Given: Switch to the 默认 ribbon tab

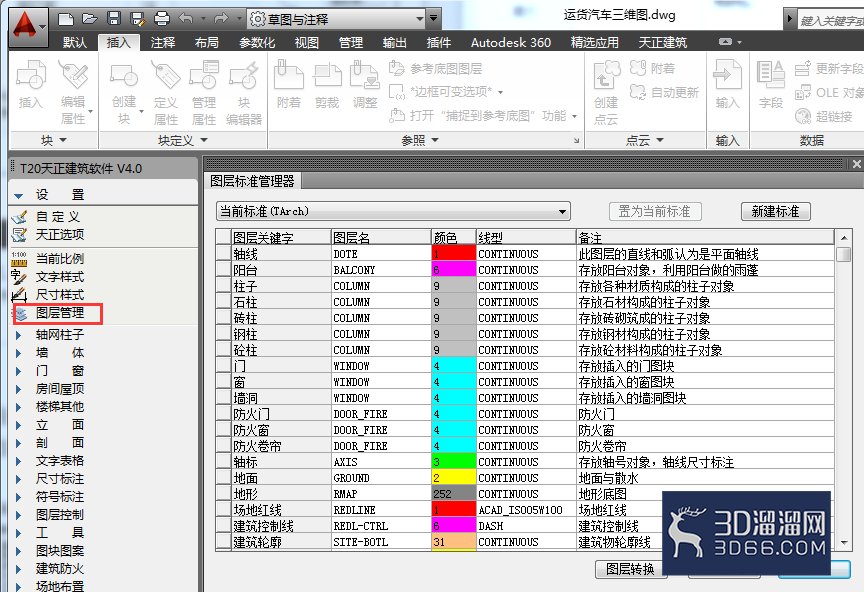Looking at the screenshot, I should pos(75,42).
